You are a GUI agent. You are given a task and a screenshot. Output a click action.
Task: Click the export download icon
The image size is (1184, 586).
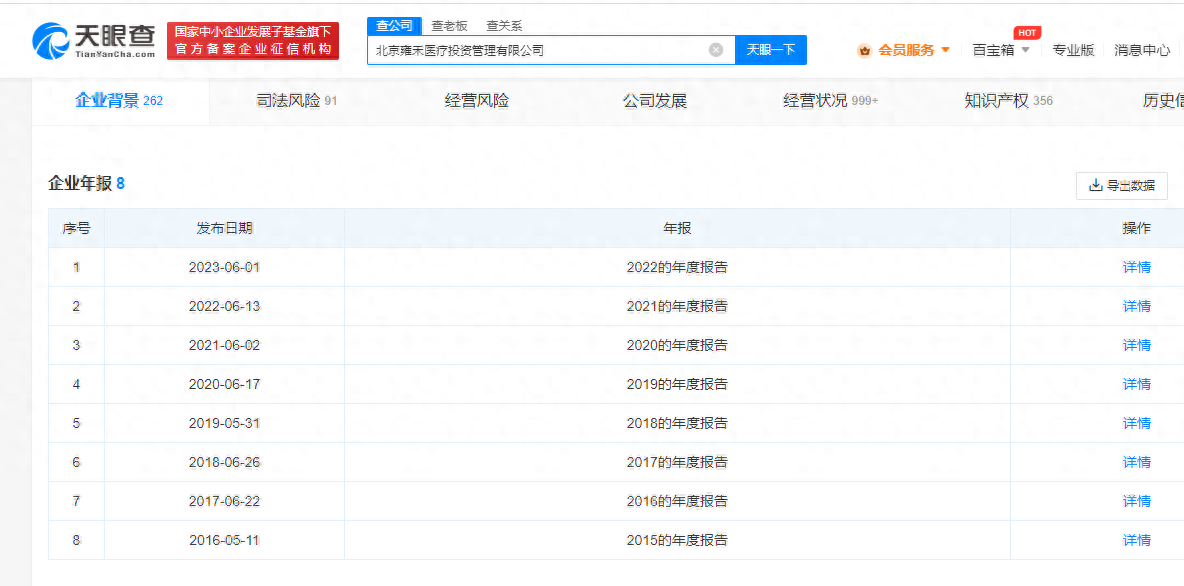(1095, 185)
